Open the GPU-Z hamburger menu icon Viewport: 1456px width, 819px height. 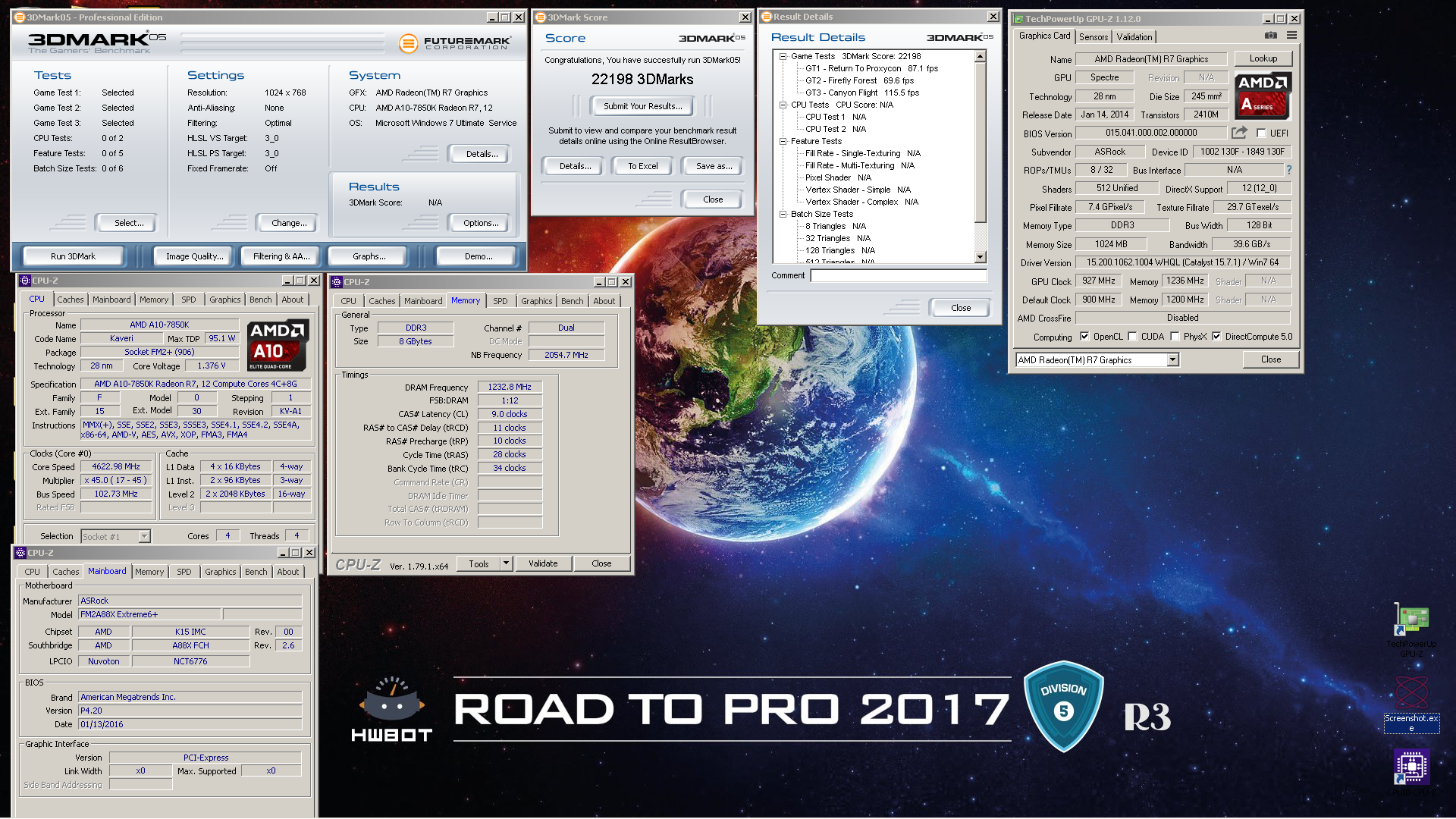[x=1291, y=36]
